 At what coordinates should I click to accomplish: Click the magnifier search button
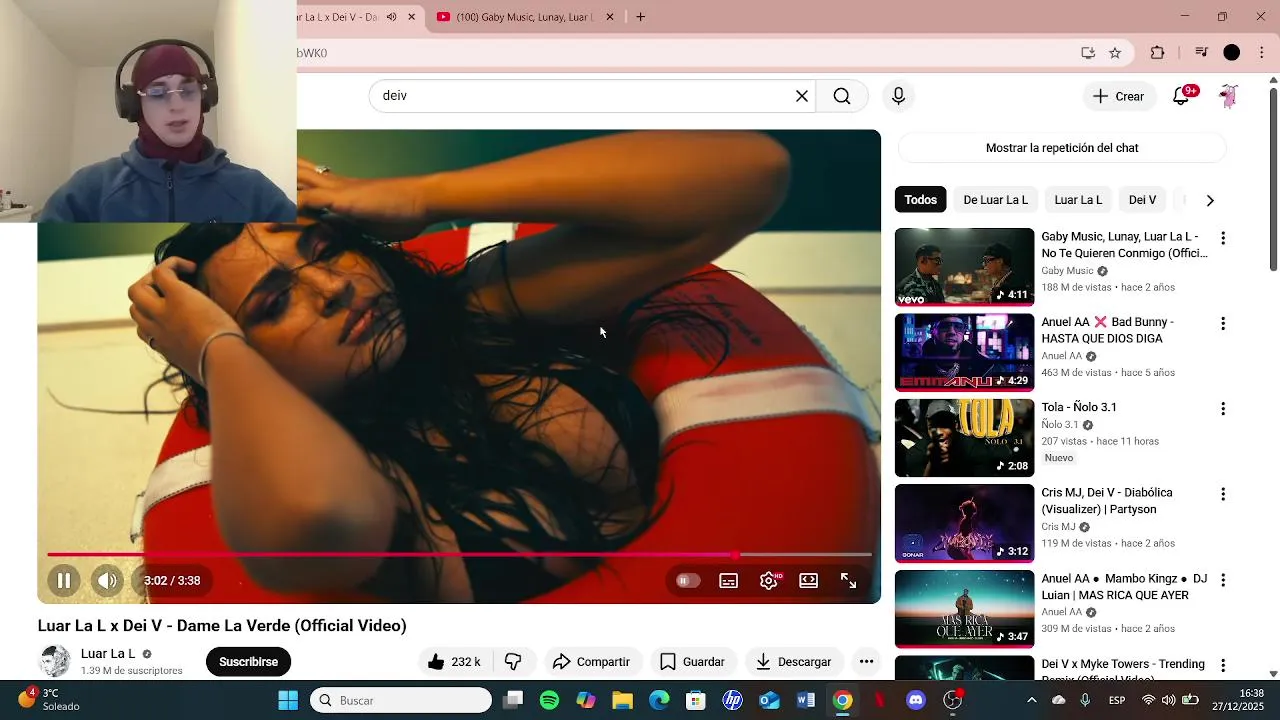(x=842, y=96)
